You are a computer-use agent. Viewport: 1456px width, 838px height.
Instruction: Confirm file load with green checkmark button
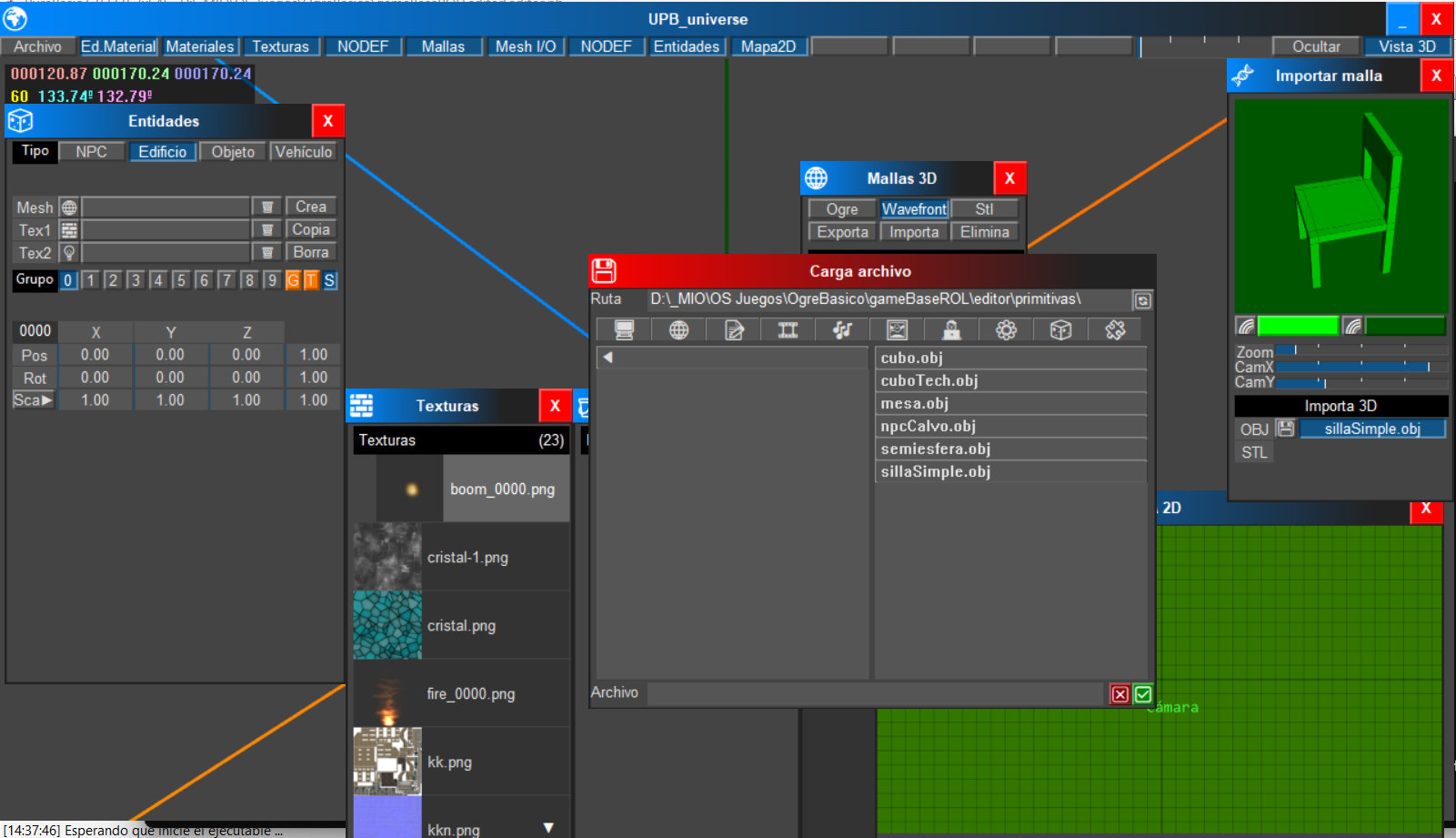(x=1143, y=694)
